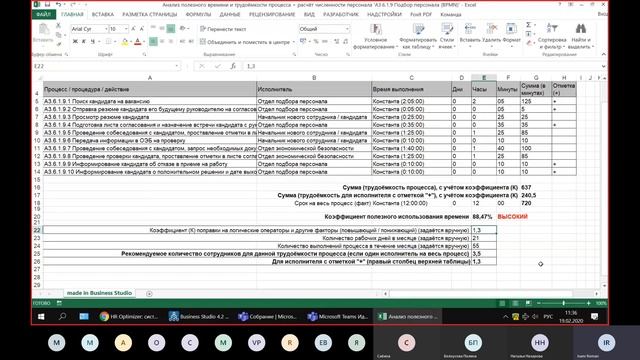This screenshot has height=360, width=640.
Task: Click the Format Painter brush icon
Action: point(59,44)
